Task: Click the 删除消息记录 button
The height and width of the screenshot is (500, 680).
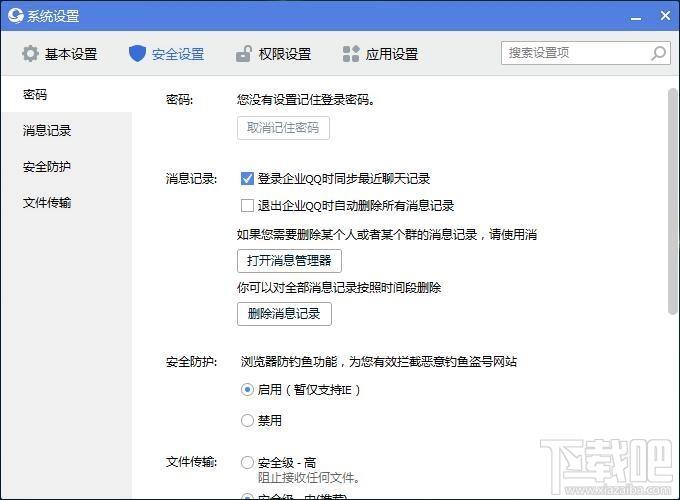Action: click(284, 314)
